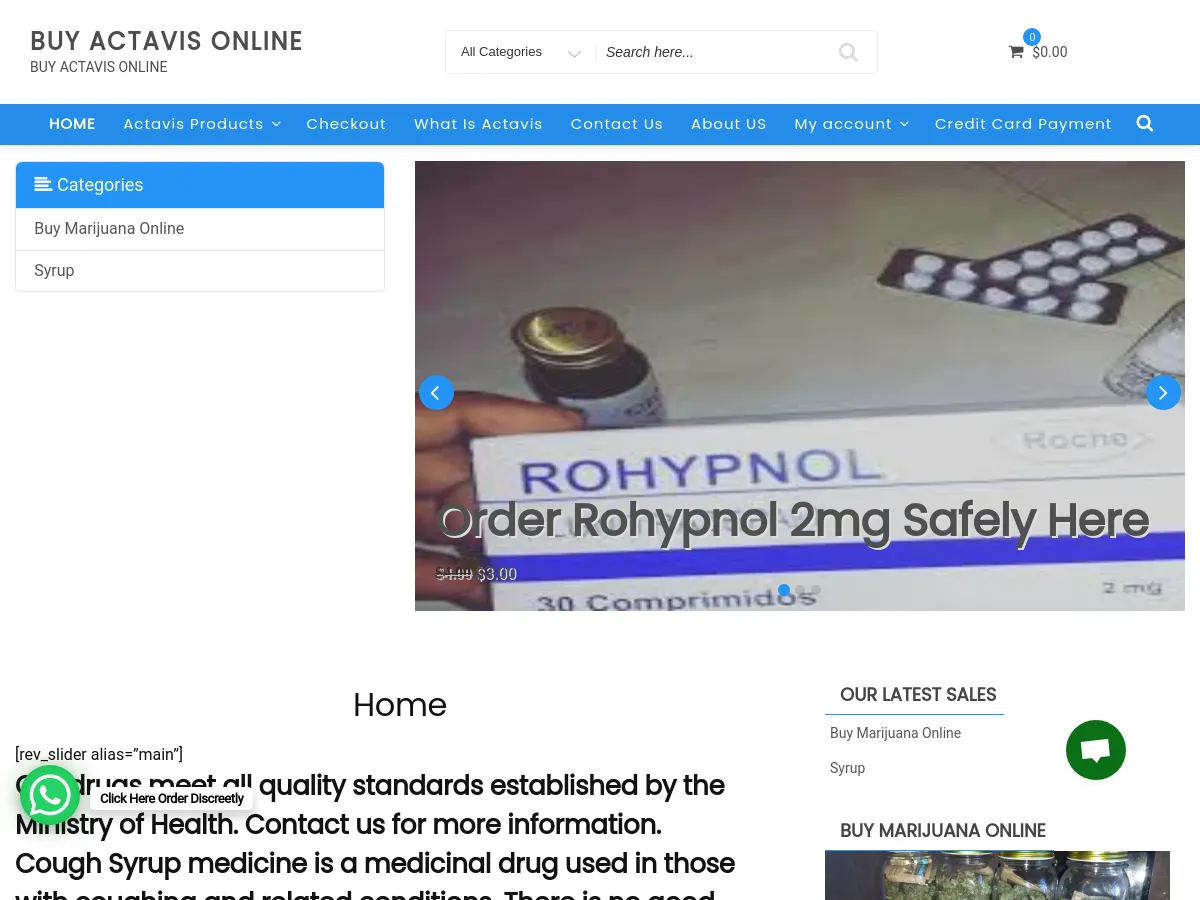Open the shopping cart icon
Viewport: 1200px width, 900px height.
(1016, 52)
